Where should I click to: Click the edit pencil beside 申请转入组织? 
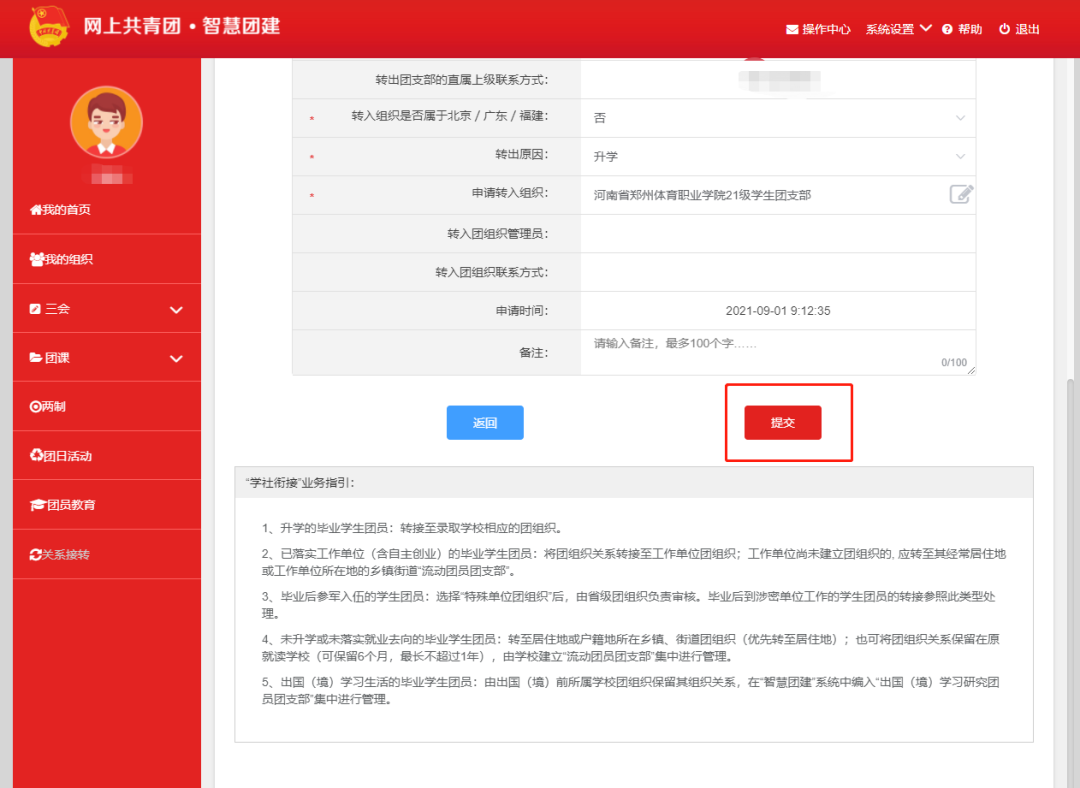pyautogui.click(x=961, y=194)
